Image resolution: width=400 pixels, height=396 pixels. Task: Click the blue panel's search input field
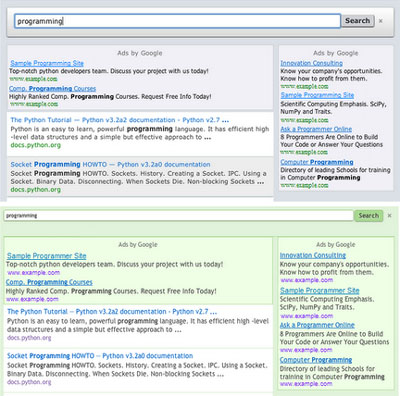point(177,21)
